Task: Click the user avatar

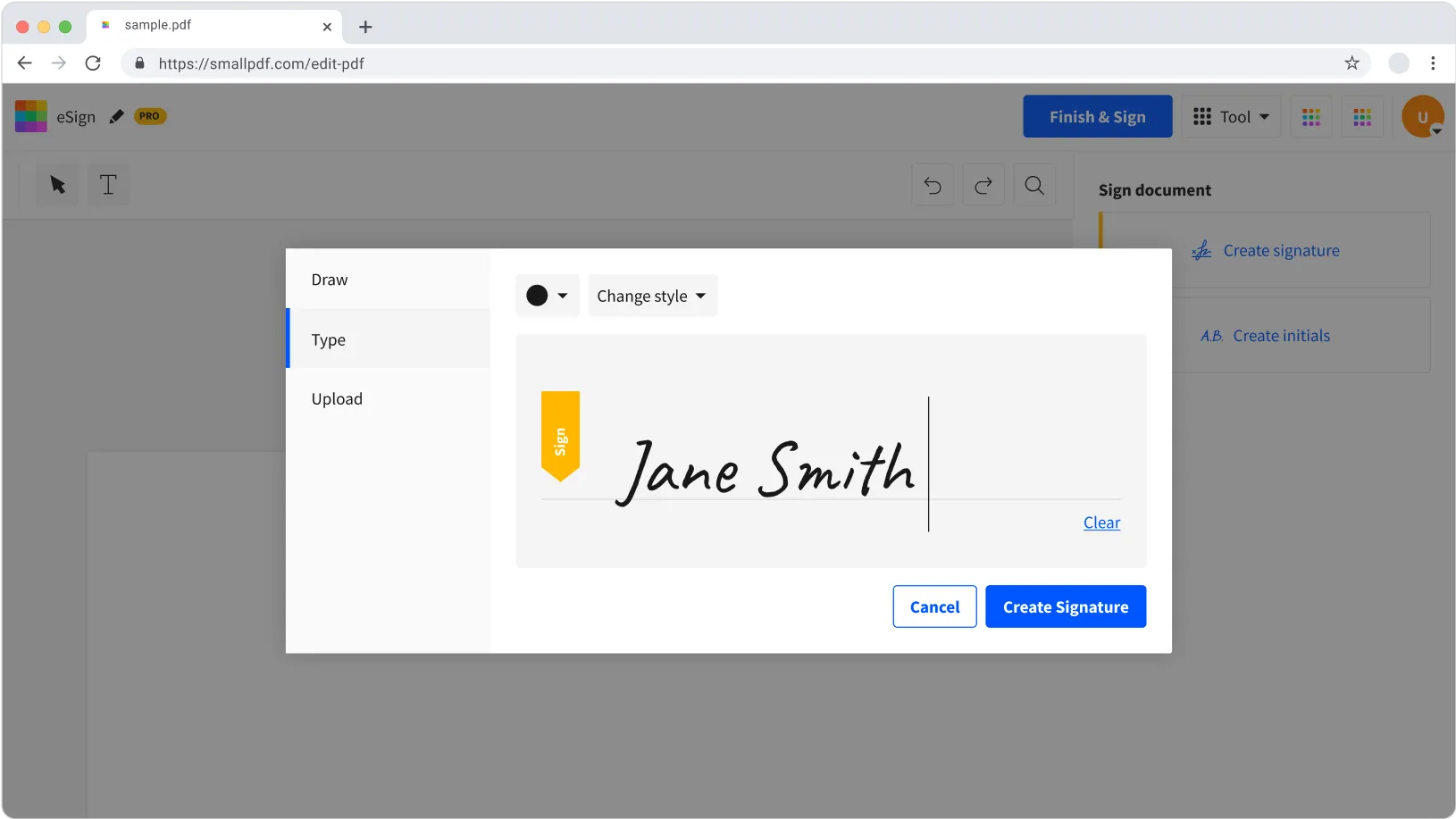Action: click(x=1421, y=116)
